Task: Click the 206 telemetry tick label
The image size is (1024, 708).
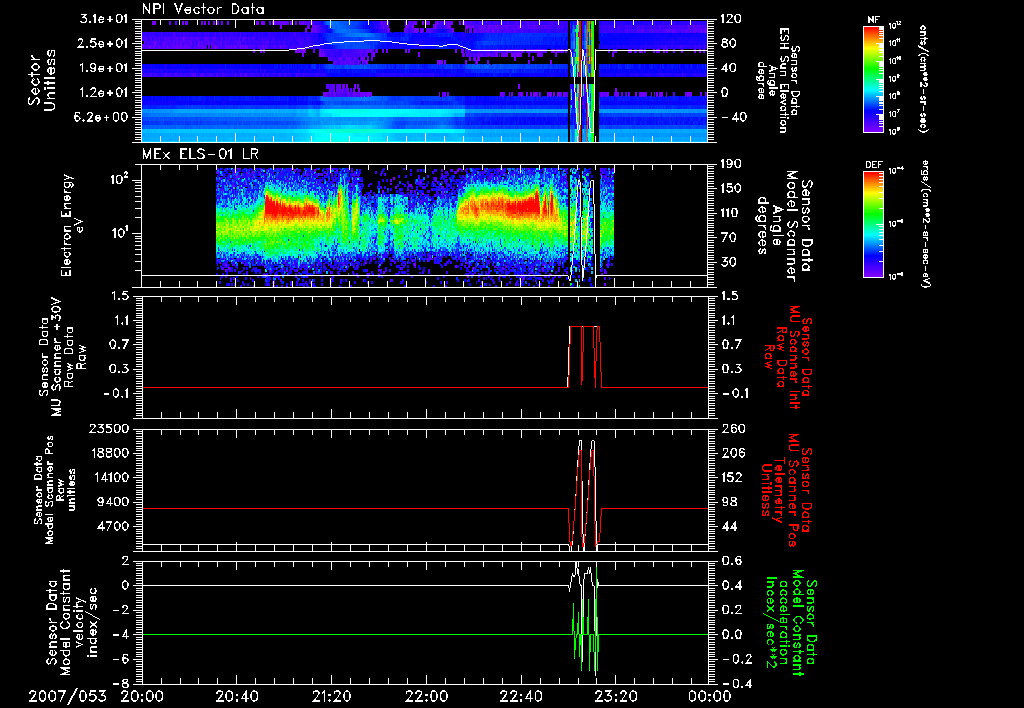Action: 731,453
